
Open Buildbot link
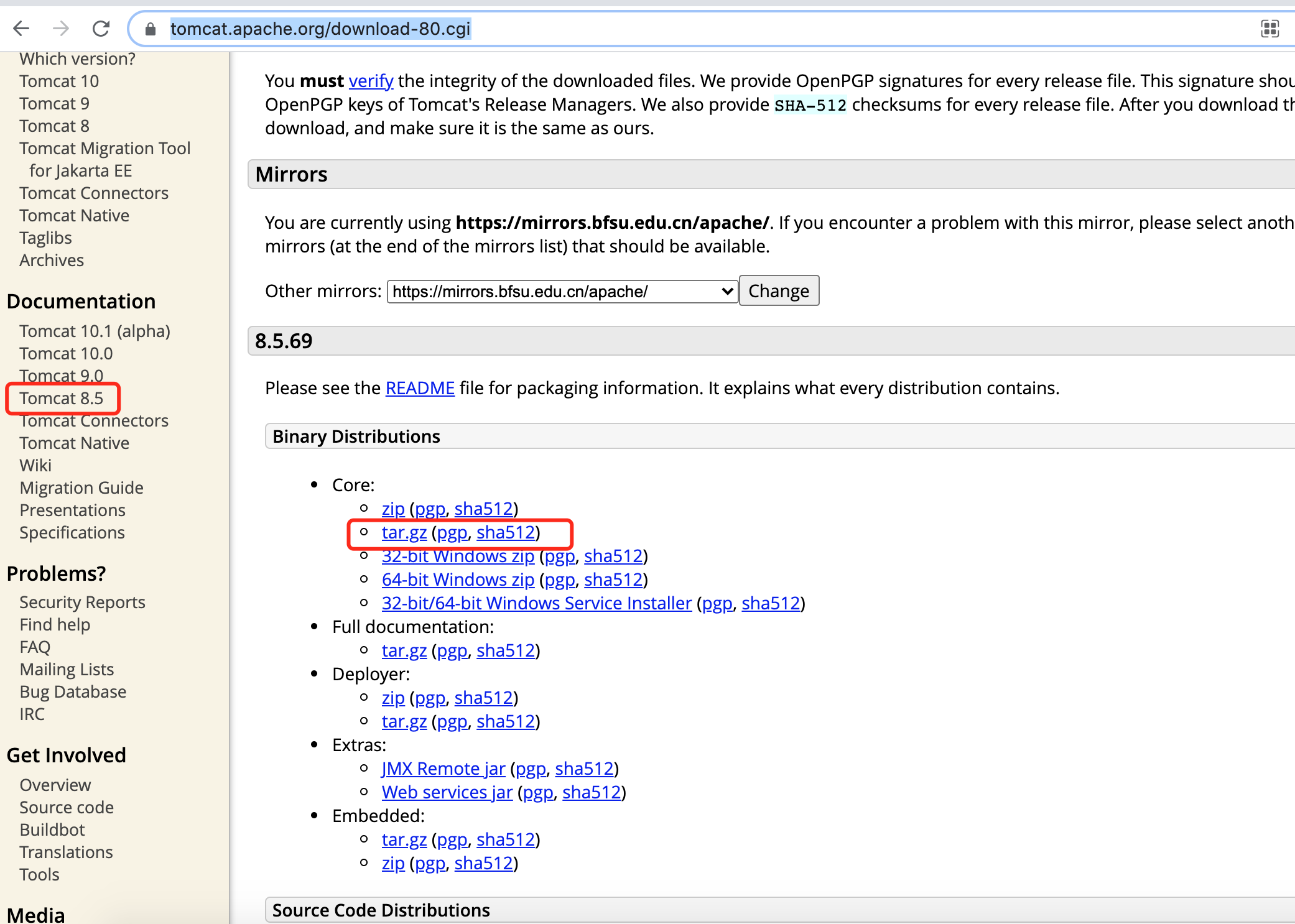52,829
